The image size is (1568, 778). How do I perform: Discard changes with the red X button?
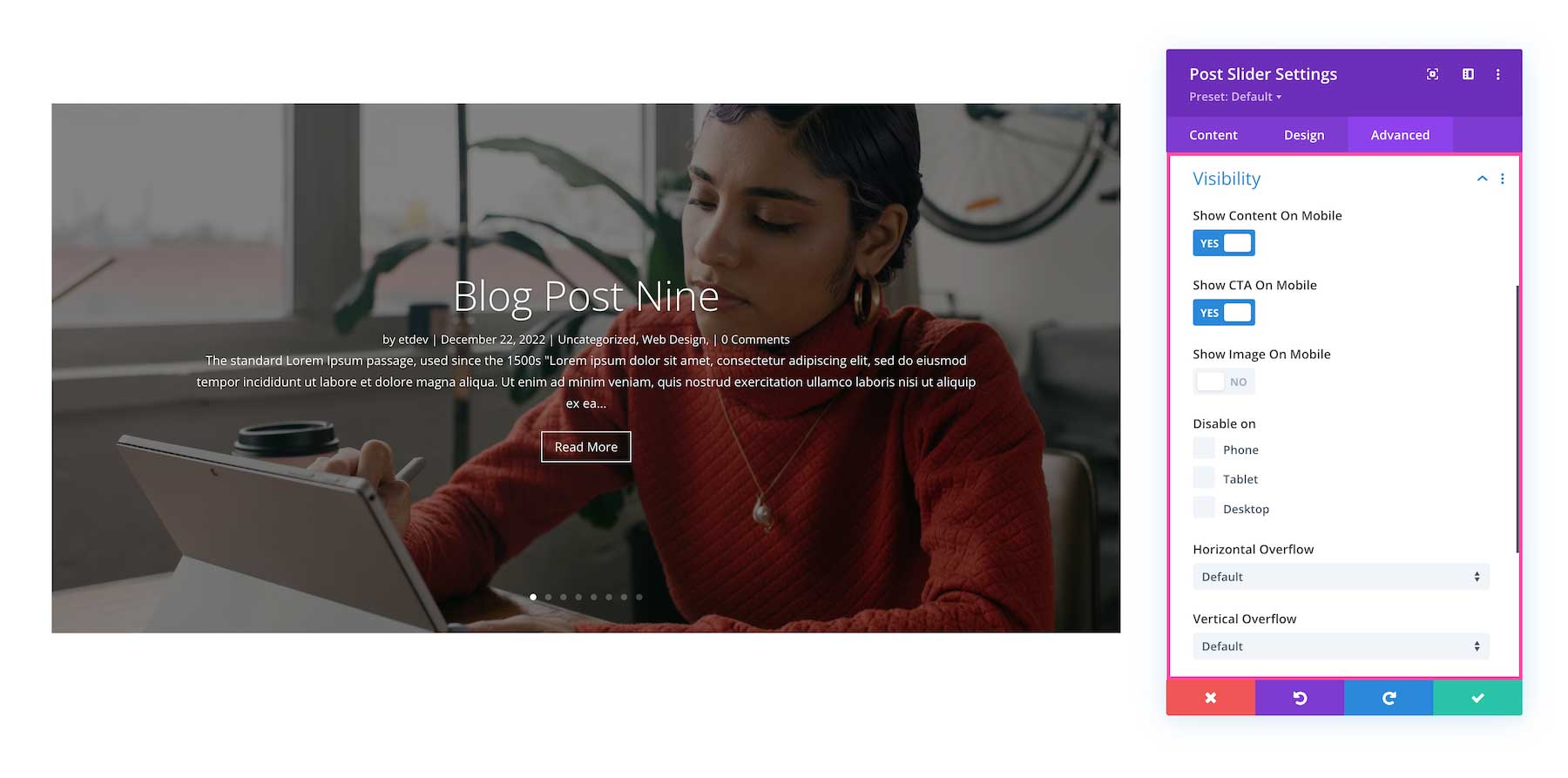pos(1211,698)
